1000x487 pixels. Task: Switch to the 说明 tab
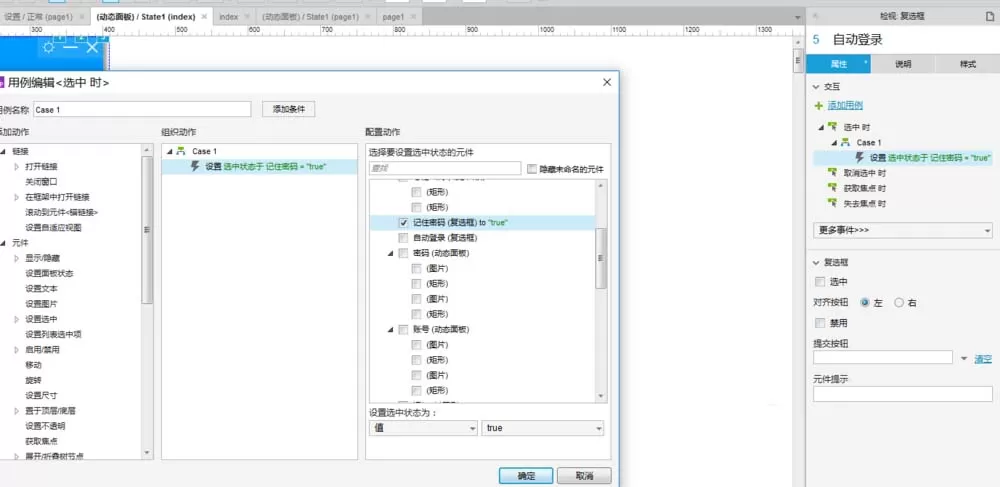tap(903, 64)
